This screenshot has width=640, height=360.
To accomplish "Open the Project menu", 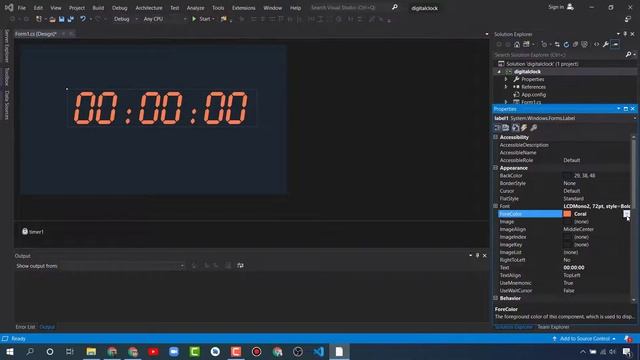I will tap(77, 8).
